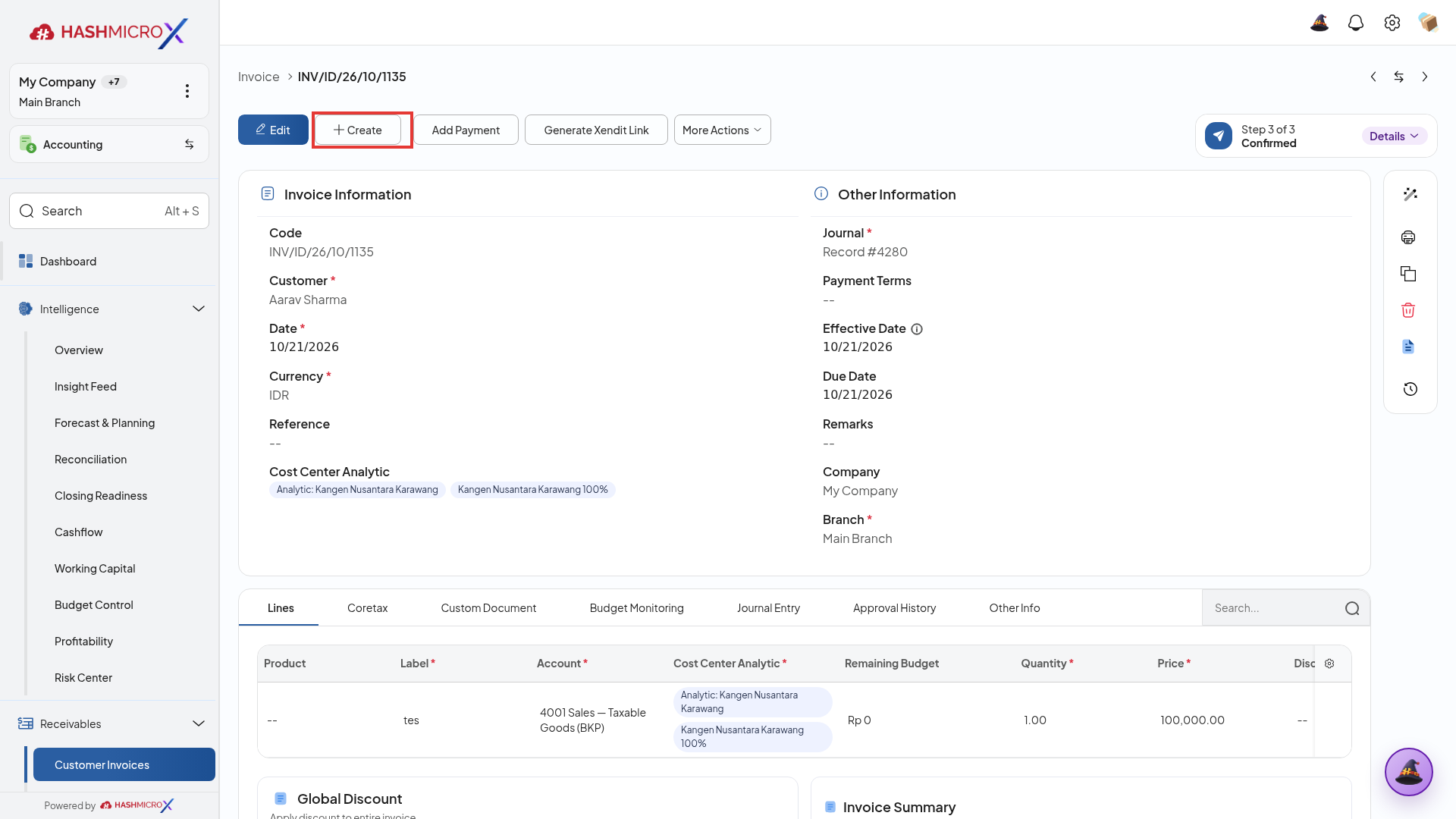The image size is (1456, 819).
Task: Open the notifications bell
Action: (1356, 23)
